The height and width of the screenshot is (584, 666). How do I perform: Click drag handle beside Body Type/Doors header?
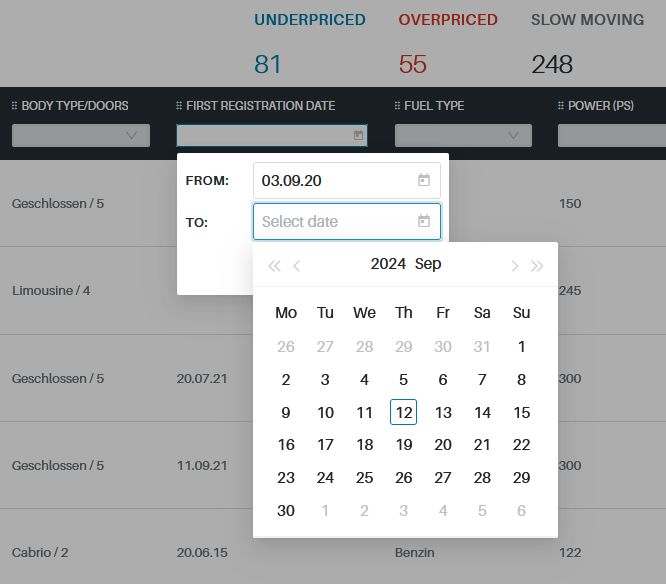15,106
